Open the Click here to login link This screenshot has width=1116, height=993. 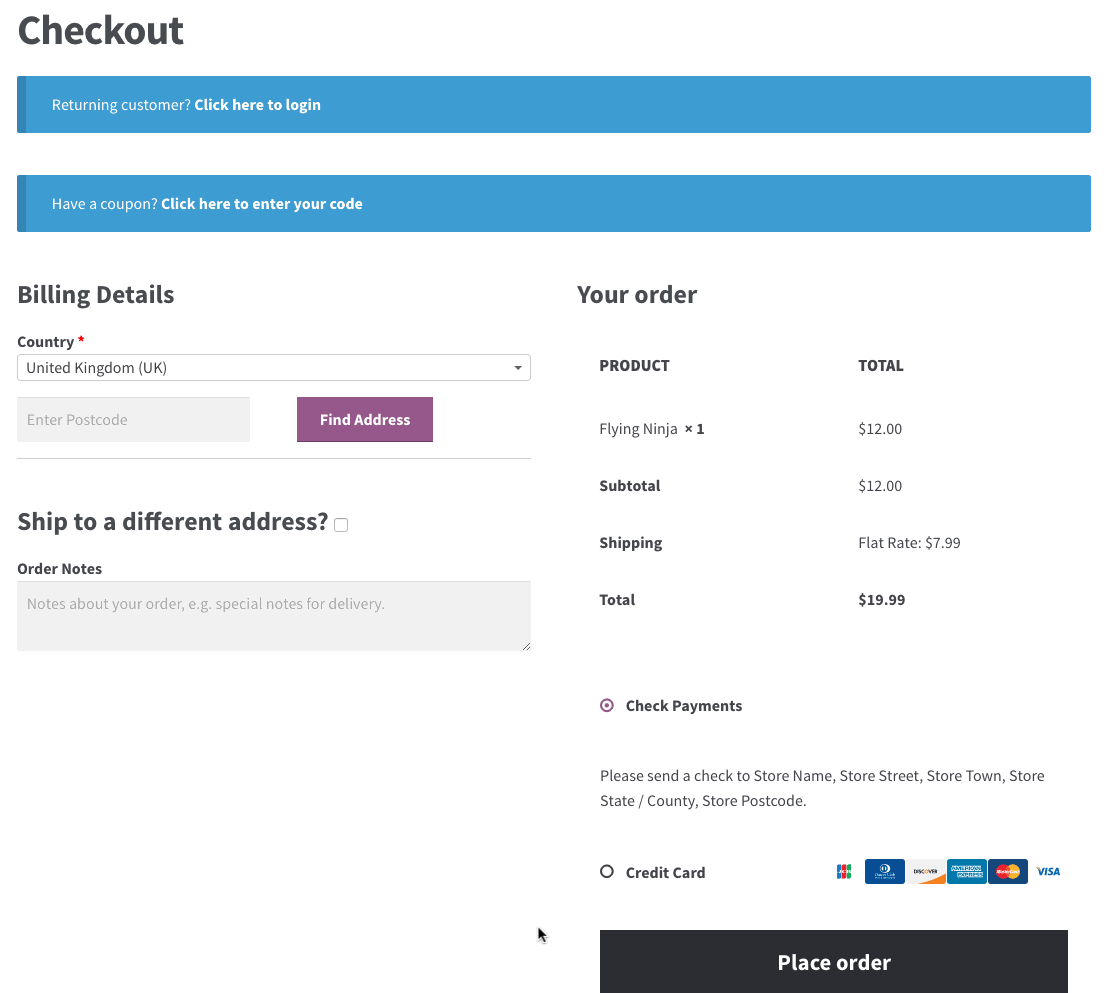tap(257, 105)
